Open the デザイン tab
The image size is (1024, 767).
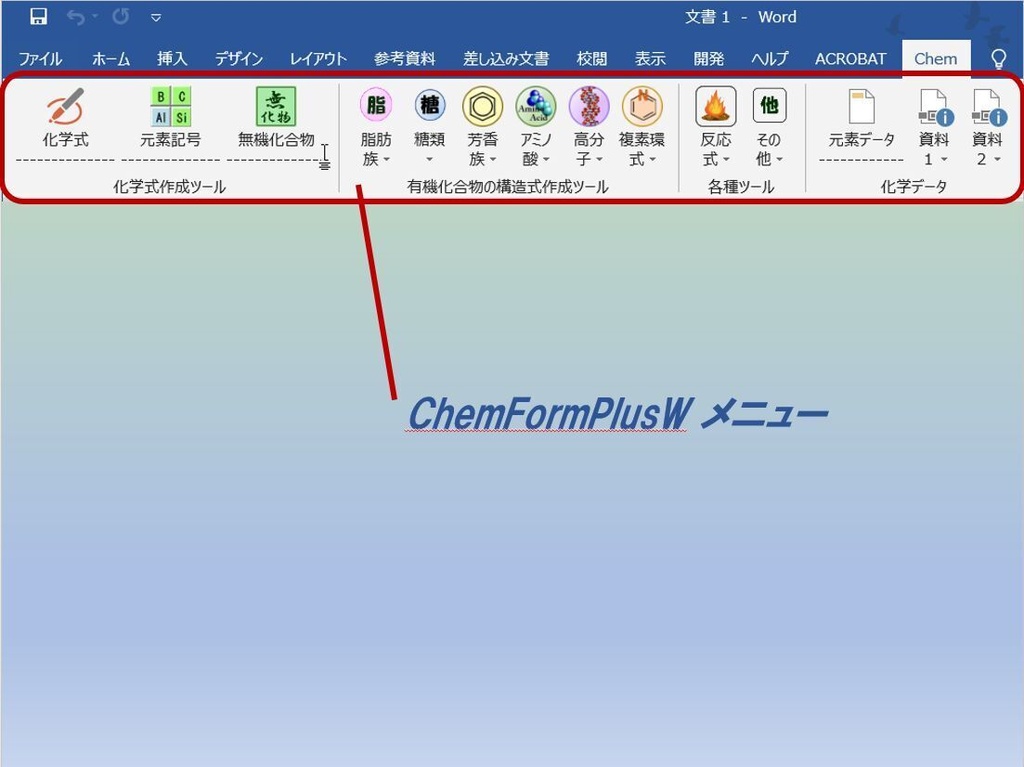click(x=239, y=59)
